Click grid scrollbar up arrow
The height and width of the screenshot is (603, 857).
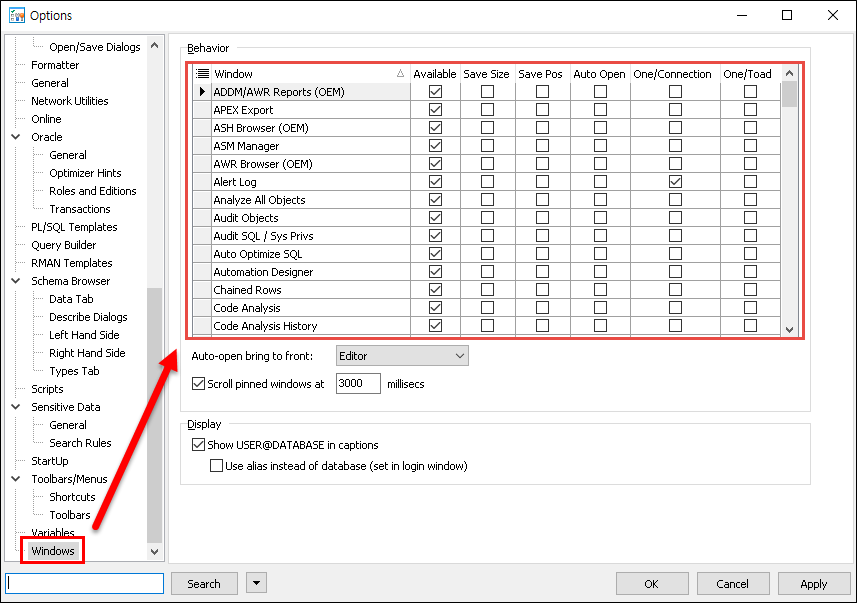tap(789, 73)
